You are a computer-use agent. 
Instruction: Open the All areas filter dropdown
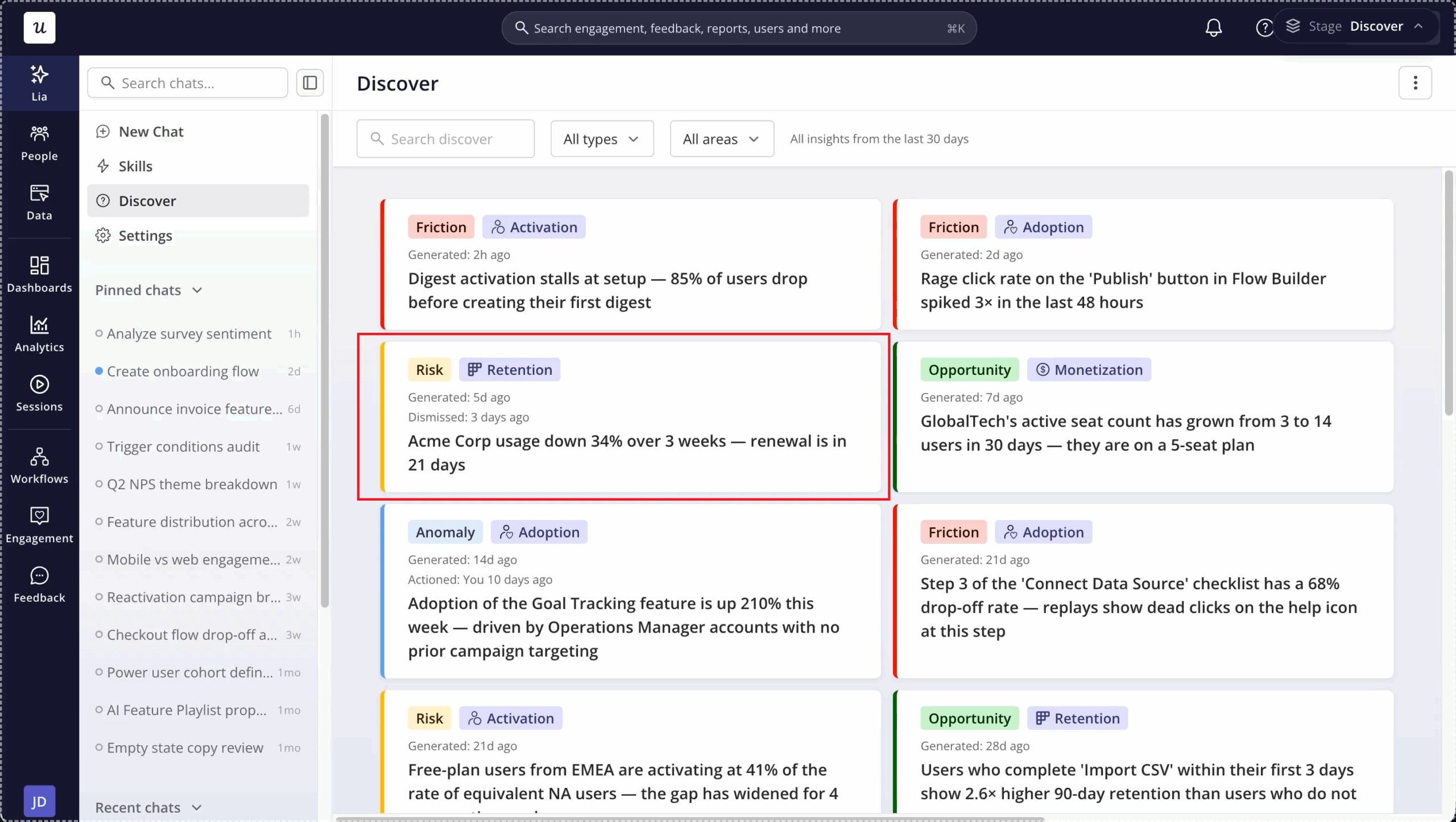[721, 139]
